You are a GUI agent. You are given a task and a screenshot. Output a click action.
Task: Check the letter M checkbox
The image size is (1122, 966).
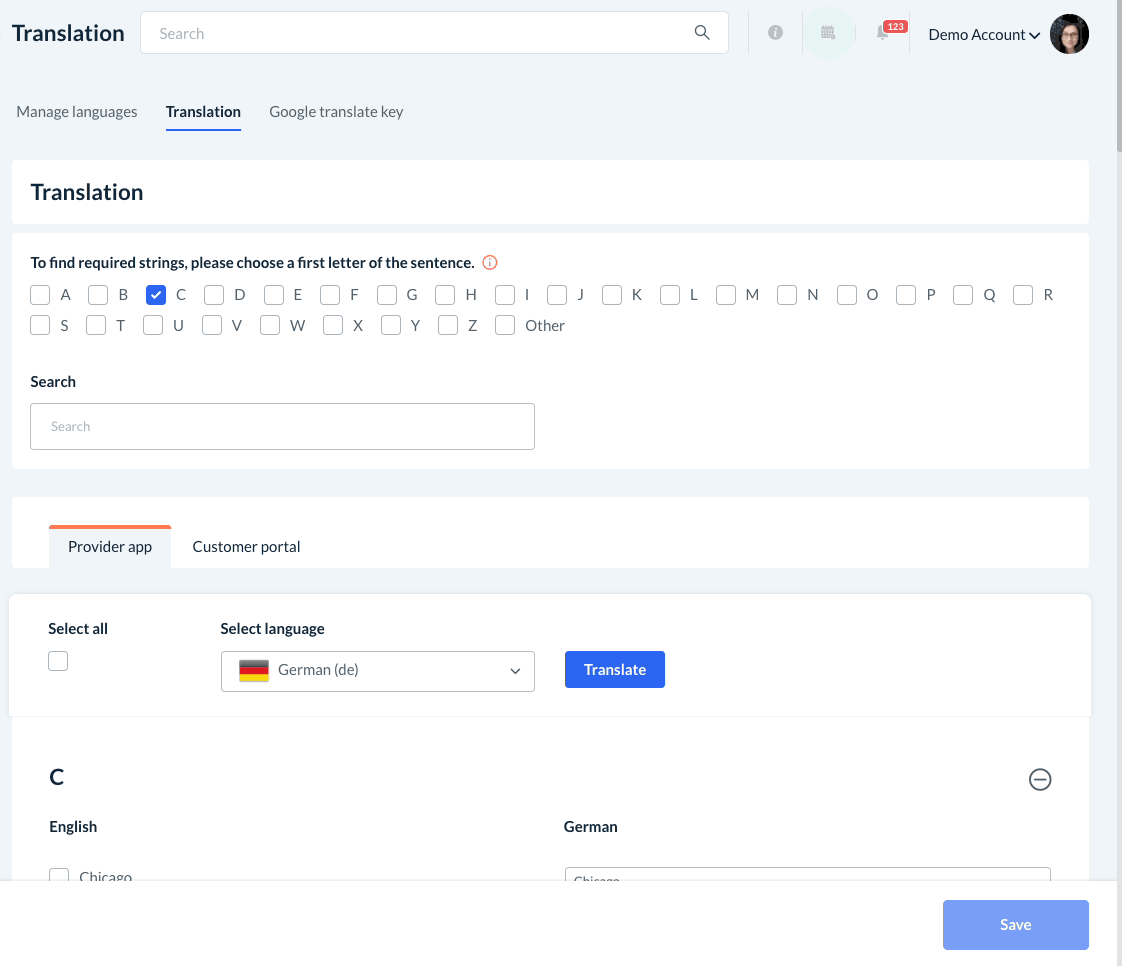point(726,295)
